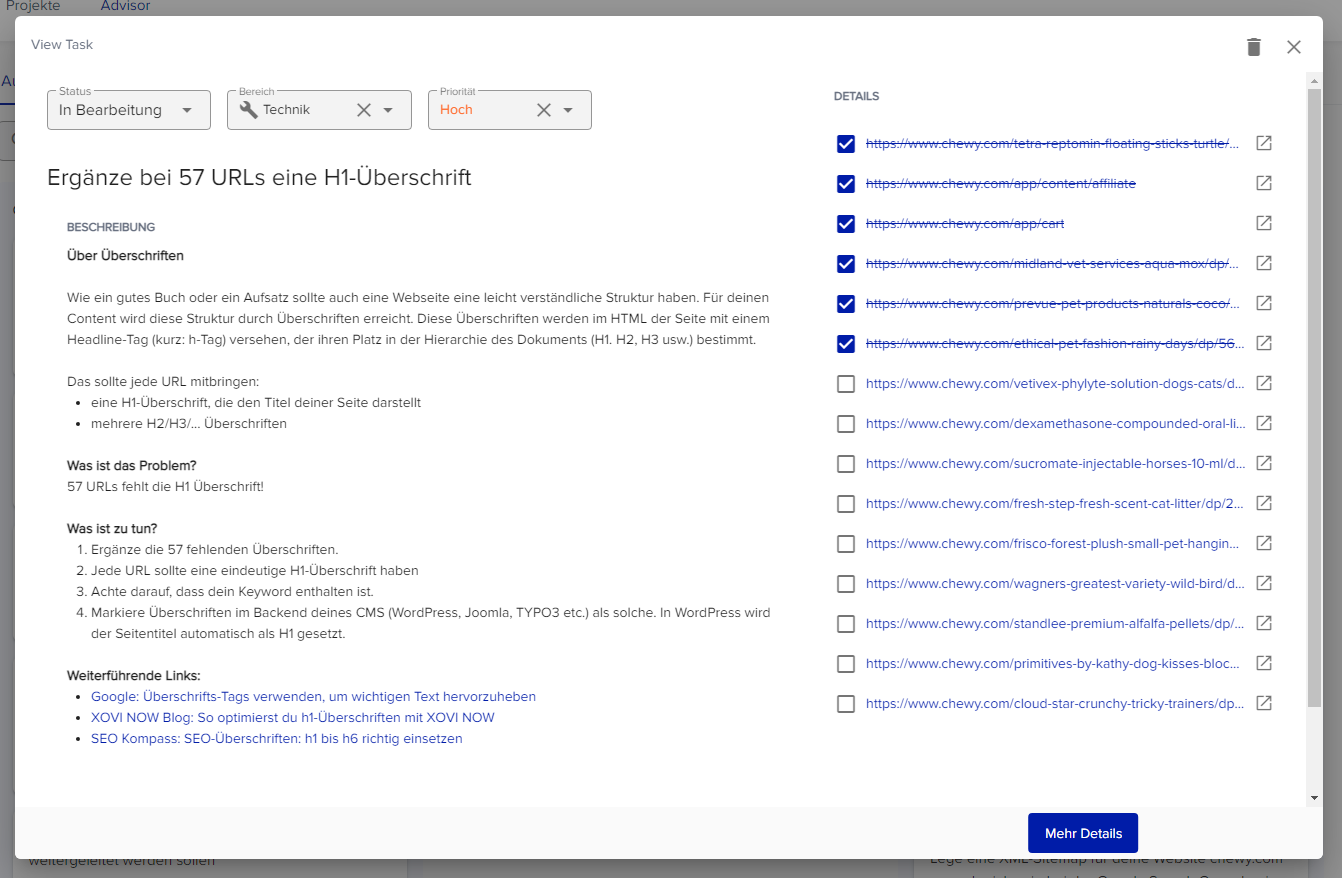This screenshot has height=878, width=1342.
Task: Clear the Bereich field with X icon
Action: tap(364, 110)
